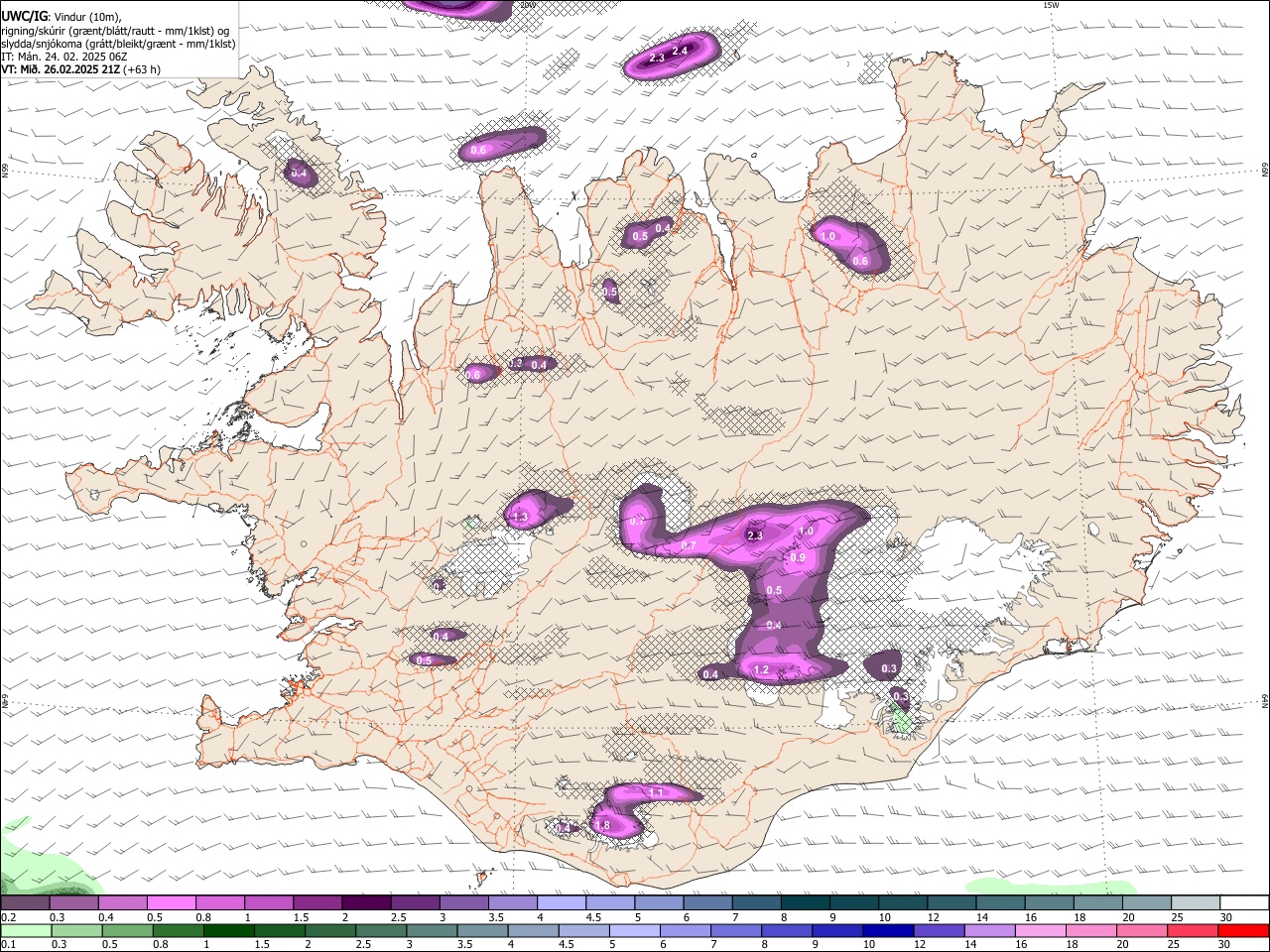Click the deep blue swatch above lower 10

(x=886, y=931)
